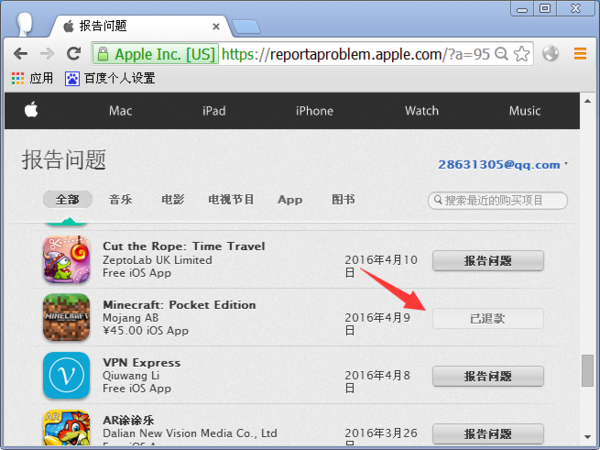Expand the 28631305@qq.com account dropdown
The height and width of the screenshot is (450, 600).
502,164
